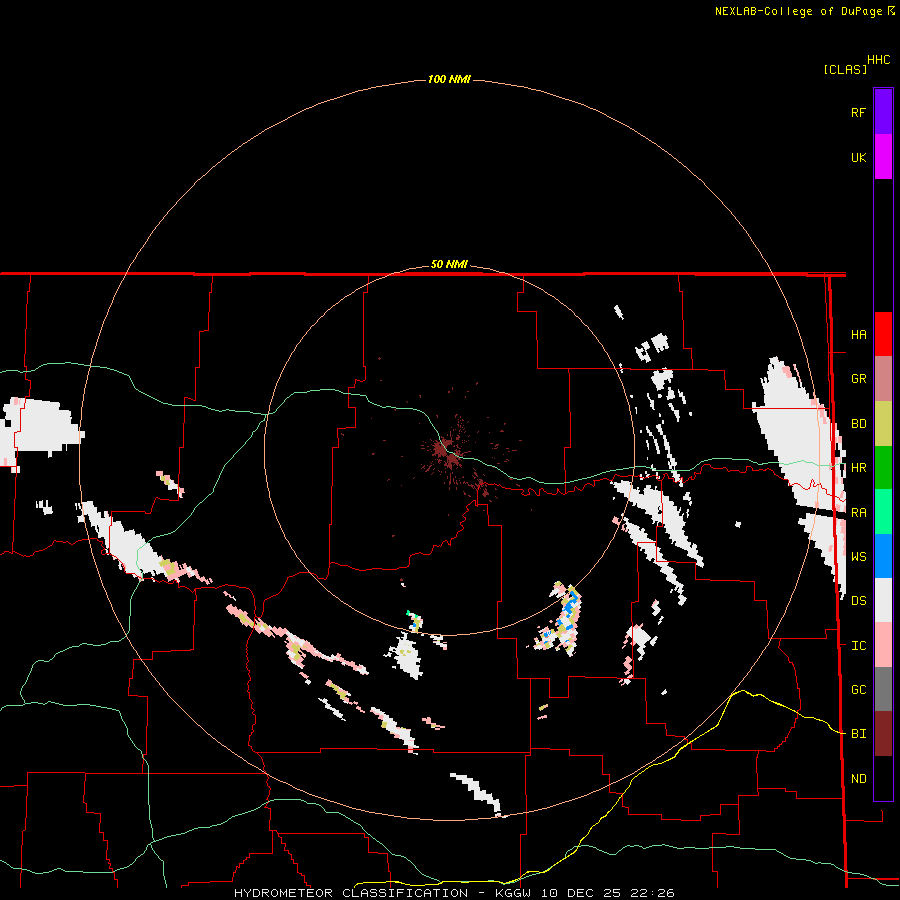This screenshot has height=900, width=900.
Task: Click the BD legend label
Action: point(858,424)
